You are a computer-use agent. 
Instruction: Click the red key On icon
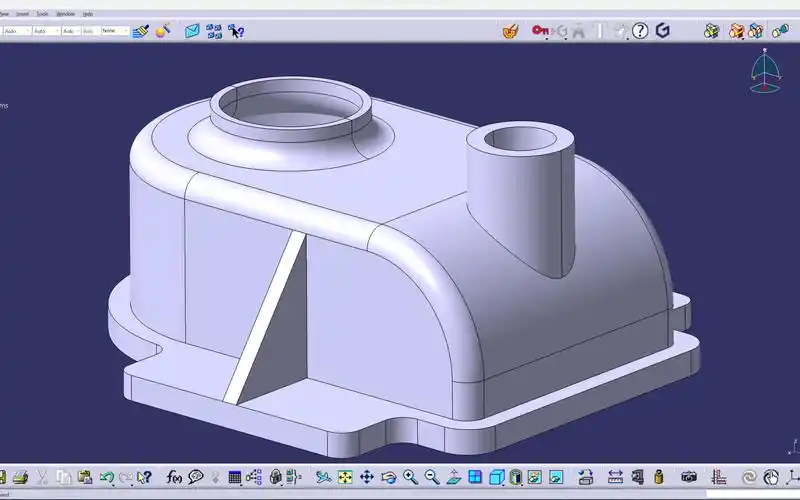(540, 31)
